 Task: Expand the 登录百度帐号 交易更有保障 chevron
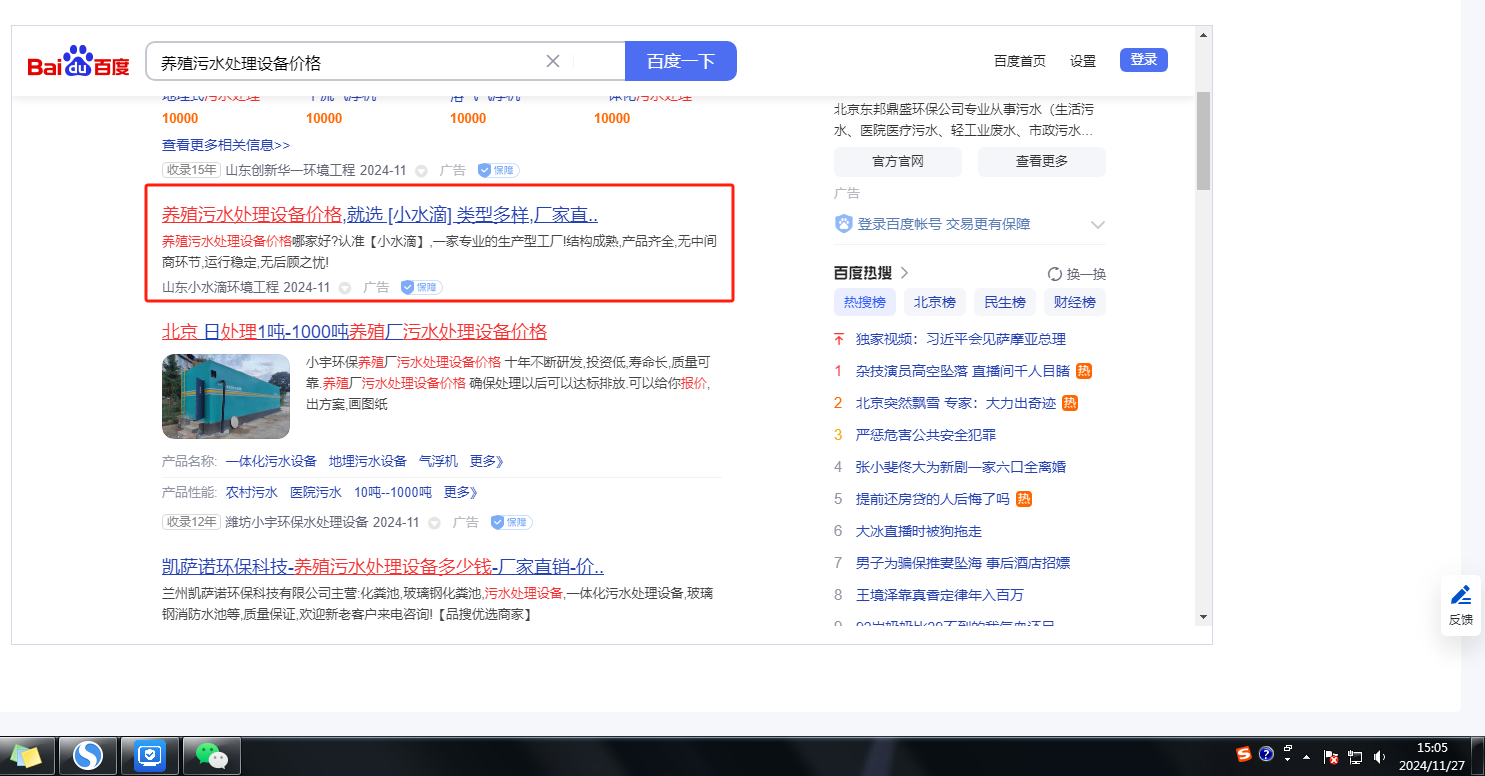pos(1097,225)
